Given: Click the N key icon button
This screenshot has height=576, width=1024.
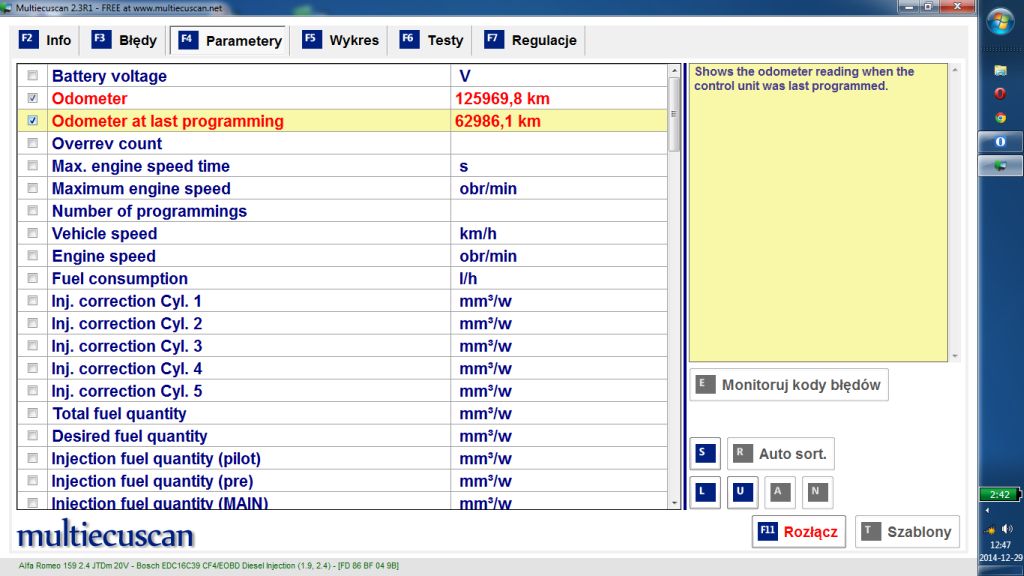Looking at the screenshot, I should pos(818,492).
